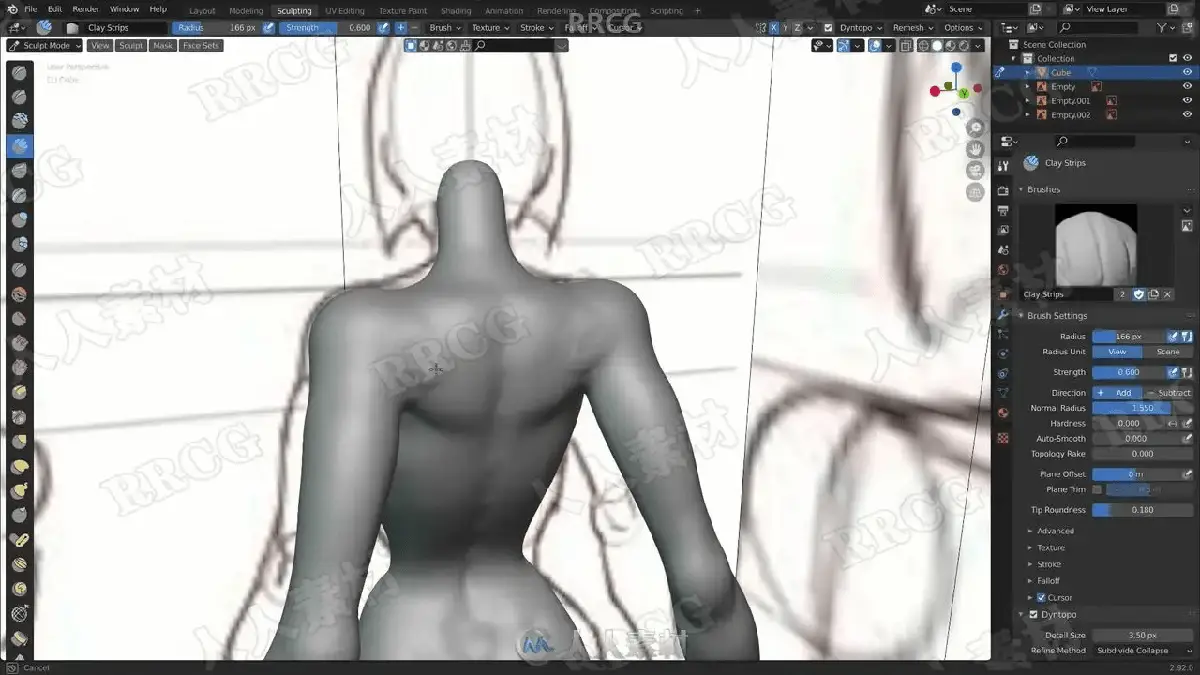This screenshot has width=1200, height=675.
Task: Switch to the Shading workspace tab
Action: (456, 10)
